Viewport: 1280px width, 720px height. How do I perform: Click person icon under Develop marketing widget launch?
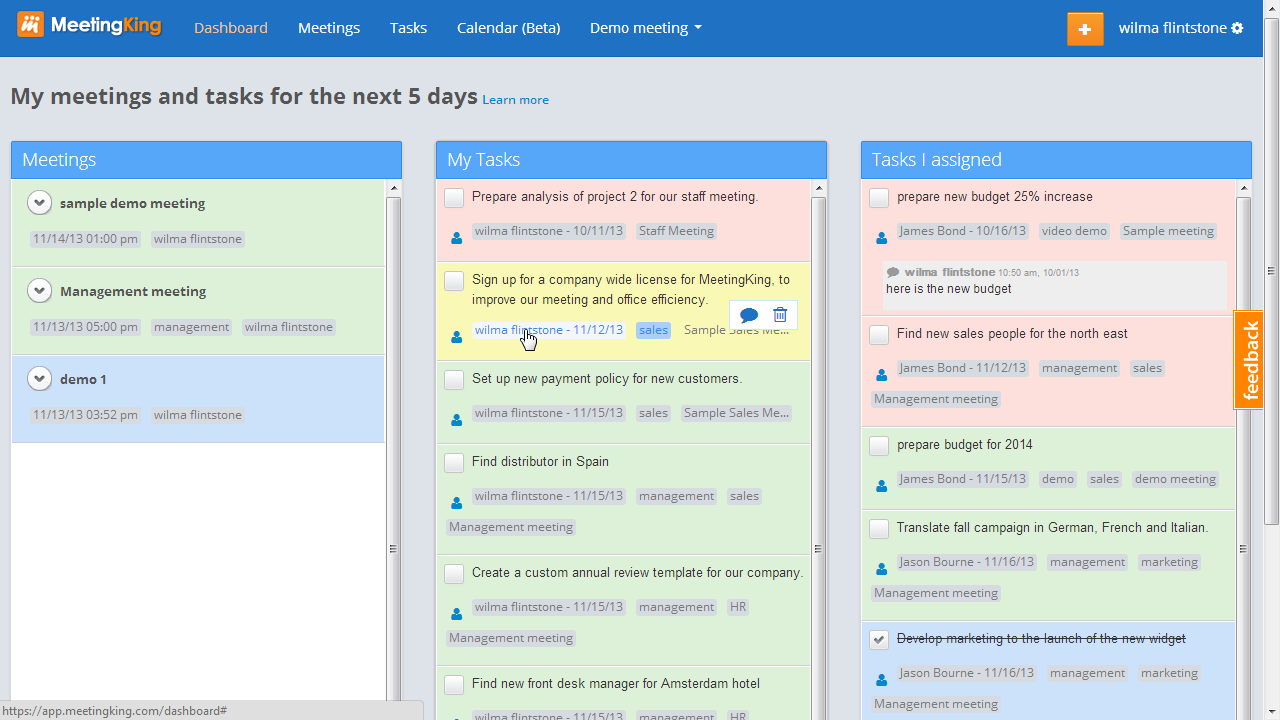[882, 680]
